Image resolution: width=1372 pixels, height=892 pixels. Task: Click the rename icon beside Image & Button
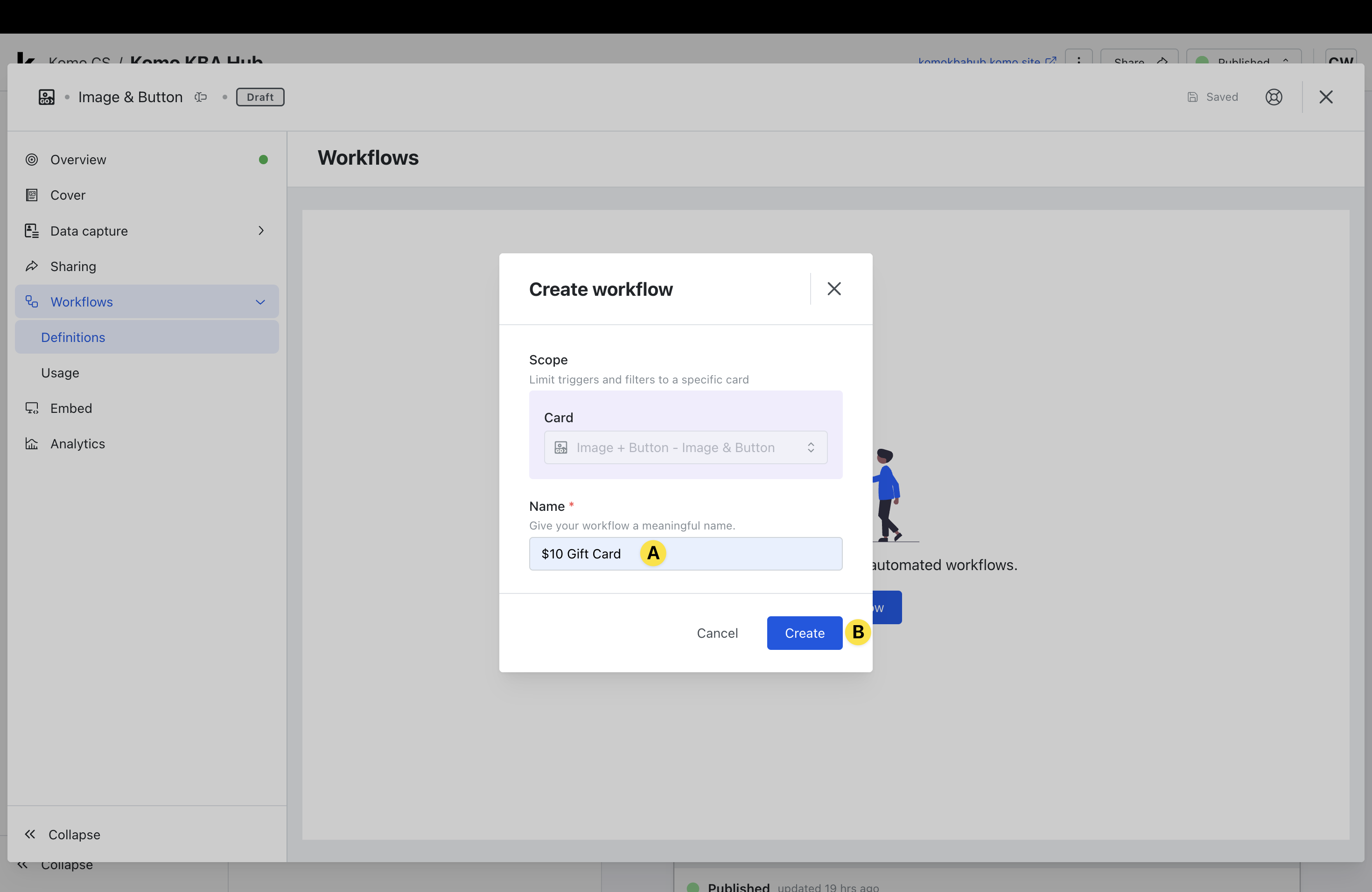coord(201,97)
